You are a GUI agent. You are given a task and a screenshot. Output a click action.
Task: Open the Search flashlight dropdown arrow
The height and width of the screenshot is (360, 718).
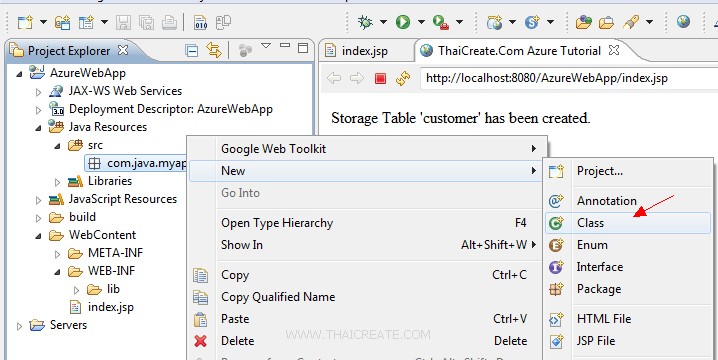[649, 22]
